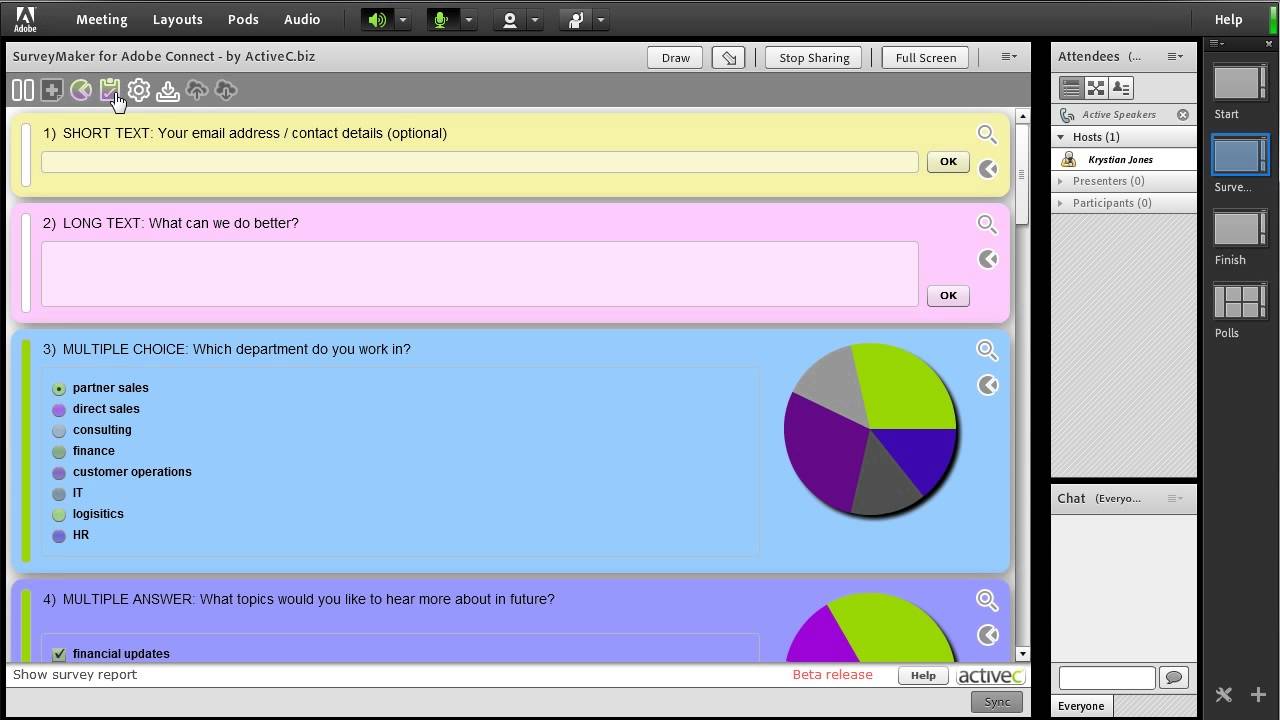Click the back arrow on question 4

tap(988, 635)
